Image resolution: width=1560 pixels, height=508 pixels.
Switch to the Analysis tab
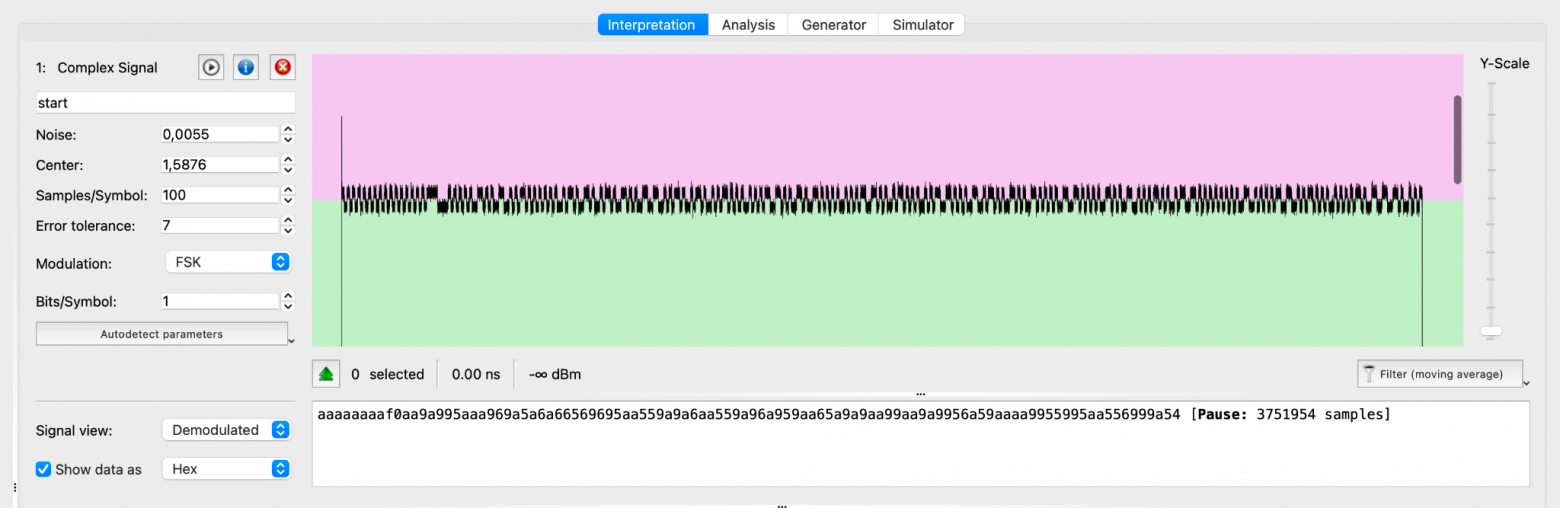click(x=748, y=25)
